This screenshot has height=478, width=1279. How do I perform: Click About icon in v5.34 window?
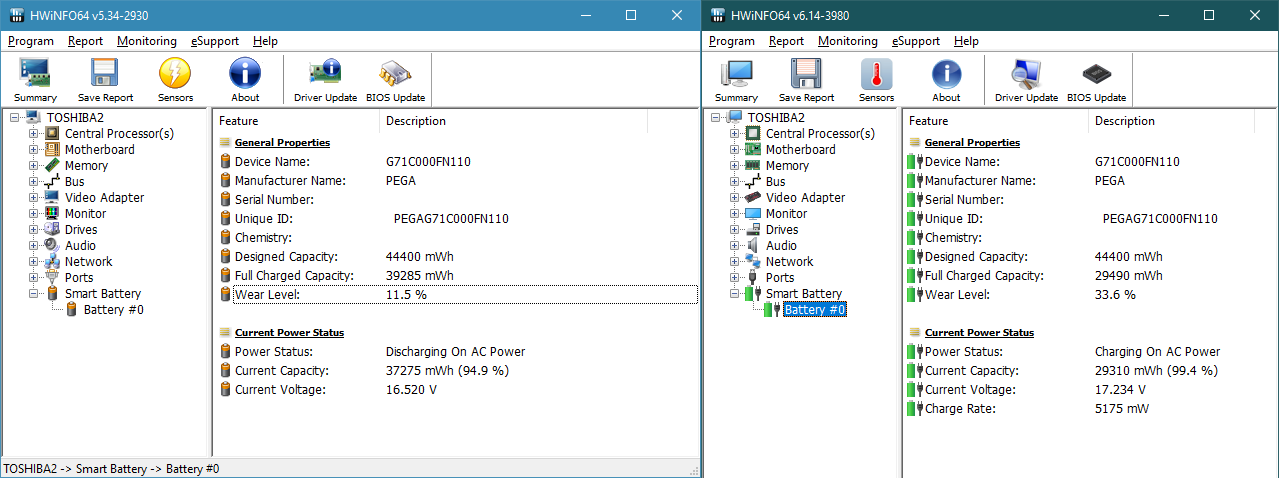pyautogui.click(x=245, y=80)
